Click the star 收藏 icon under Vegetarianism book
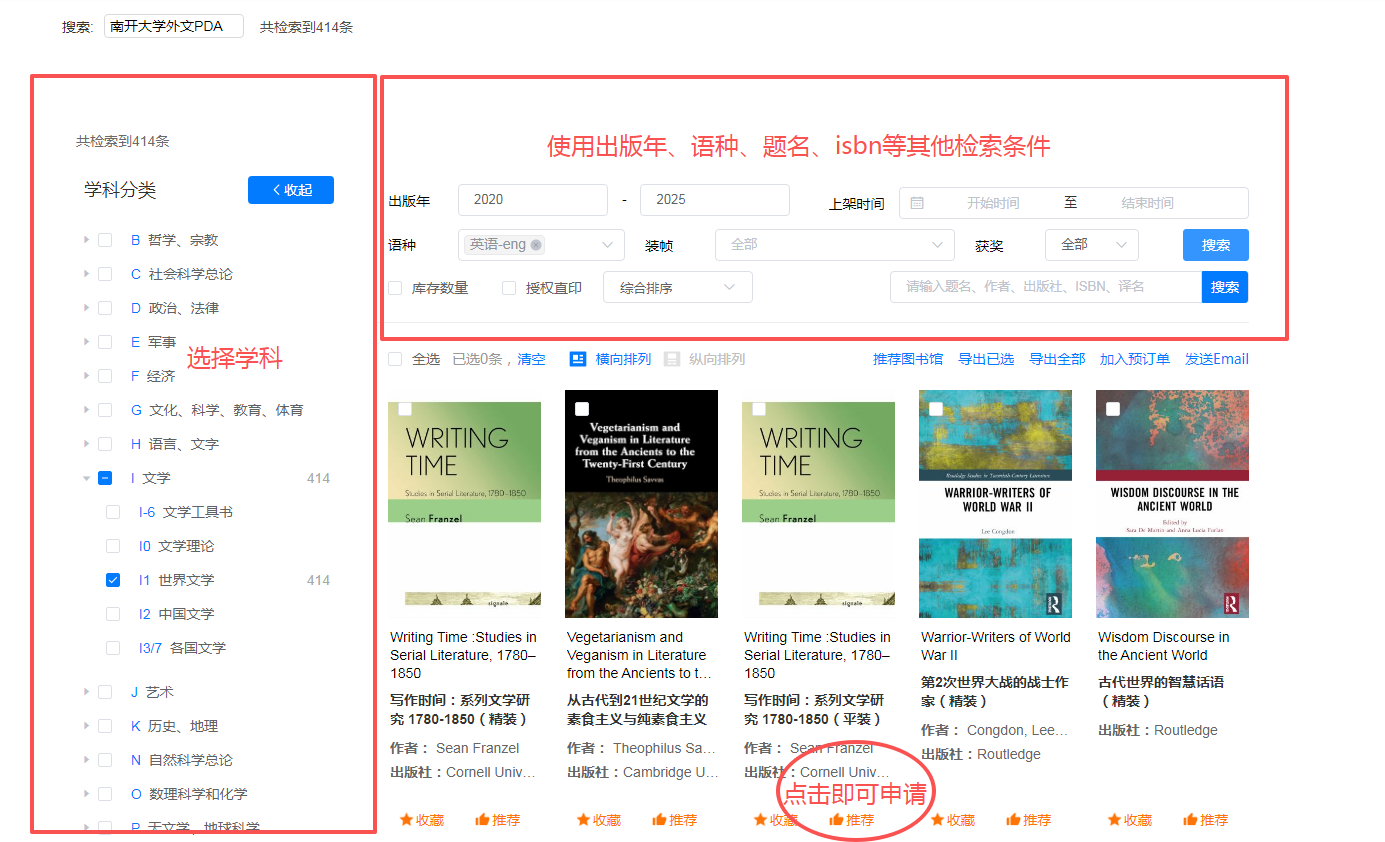The width and height of the screenshot is (1385, 842). 583,820
